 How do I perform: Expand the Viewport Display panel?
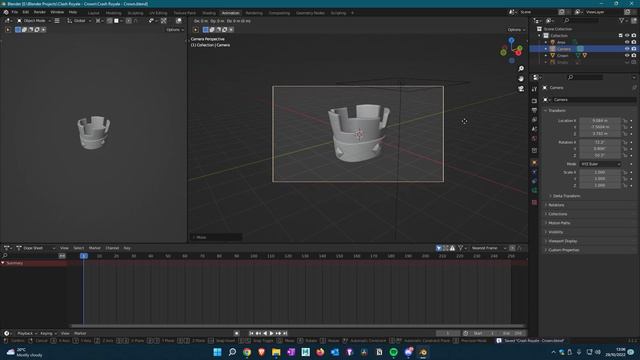coord(562,241)
